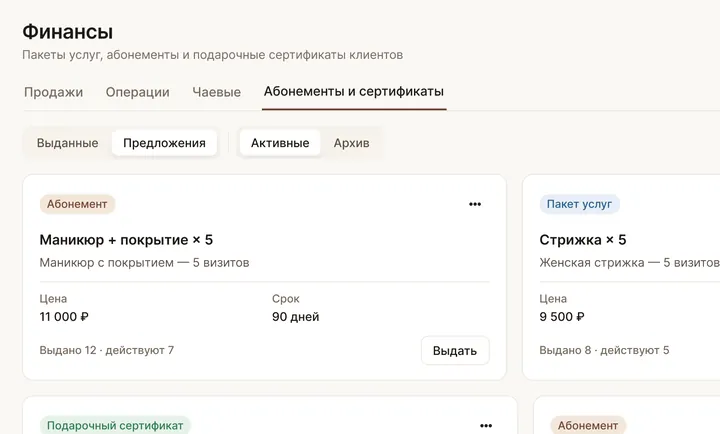Switch the view to Выданные
The width and height of the screenshot is (720, 434).
point(68,143)
